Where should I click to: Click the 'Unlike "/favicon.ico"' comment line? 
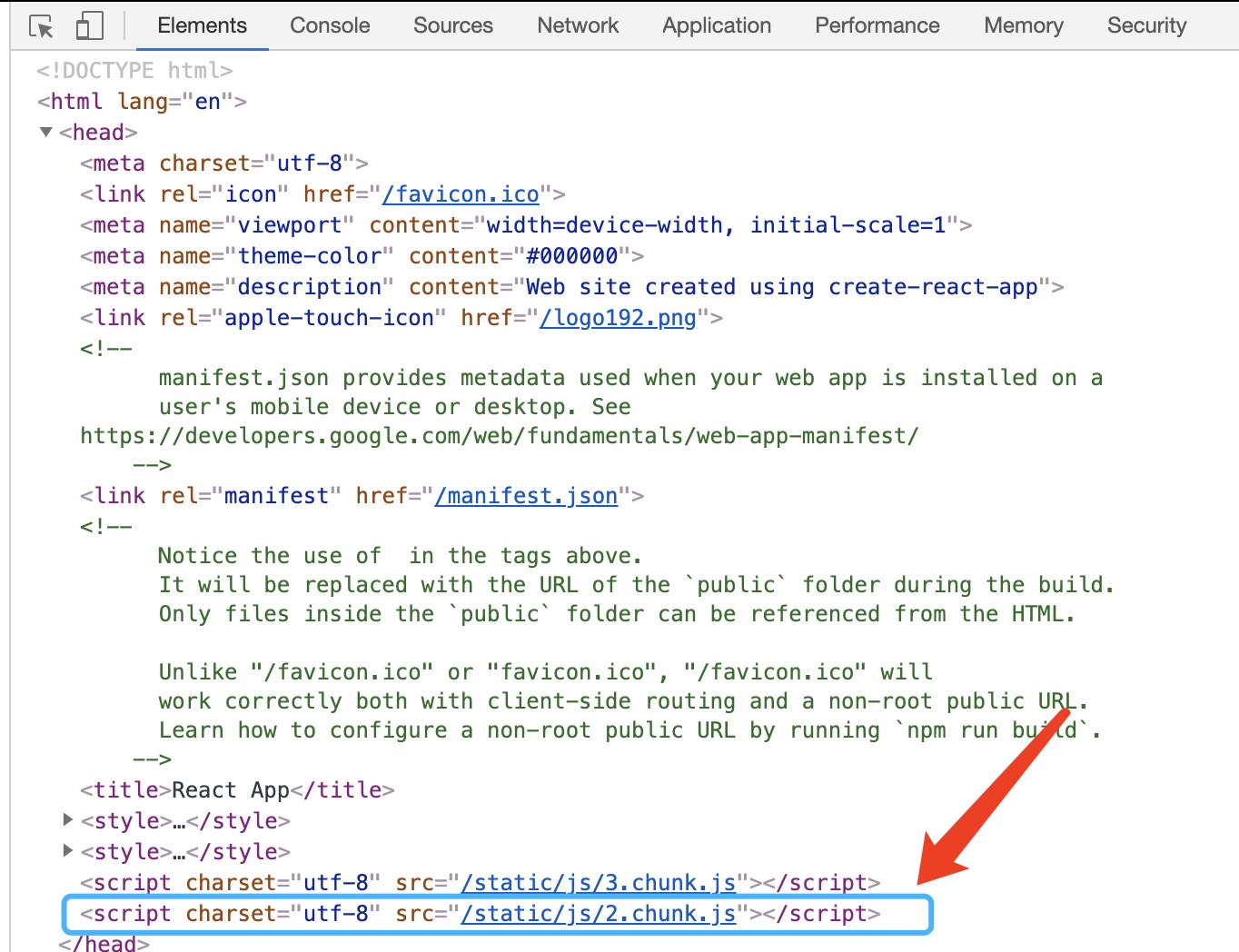coord(545,672)
